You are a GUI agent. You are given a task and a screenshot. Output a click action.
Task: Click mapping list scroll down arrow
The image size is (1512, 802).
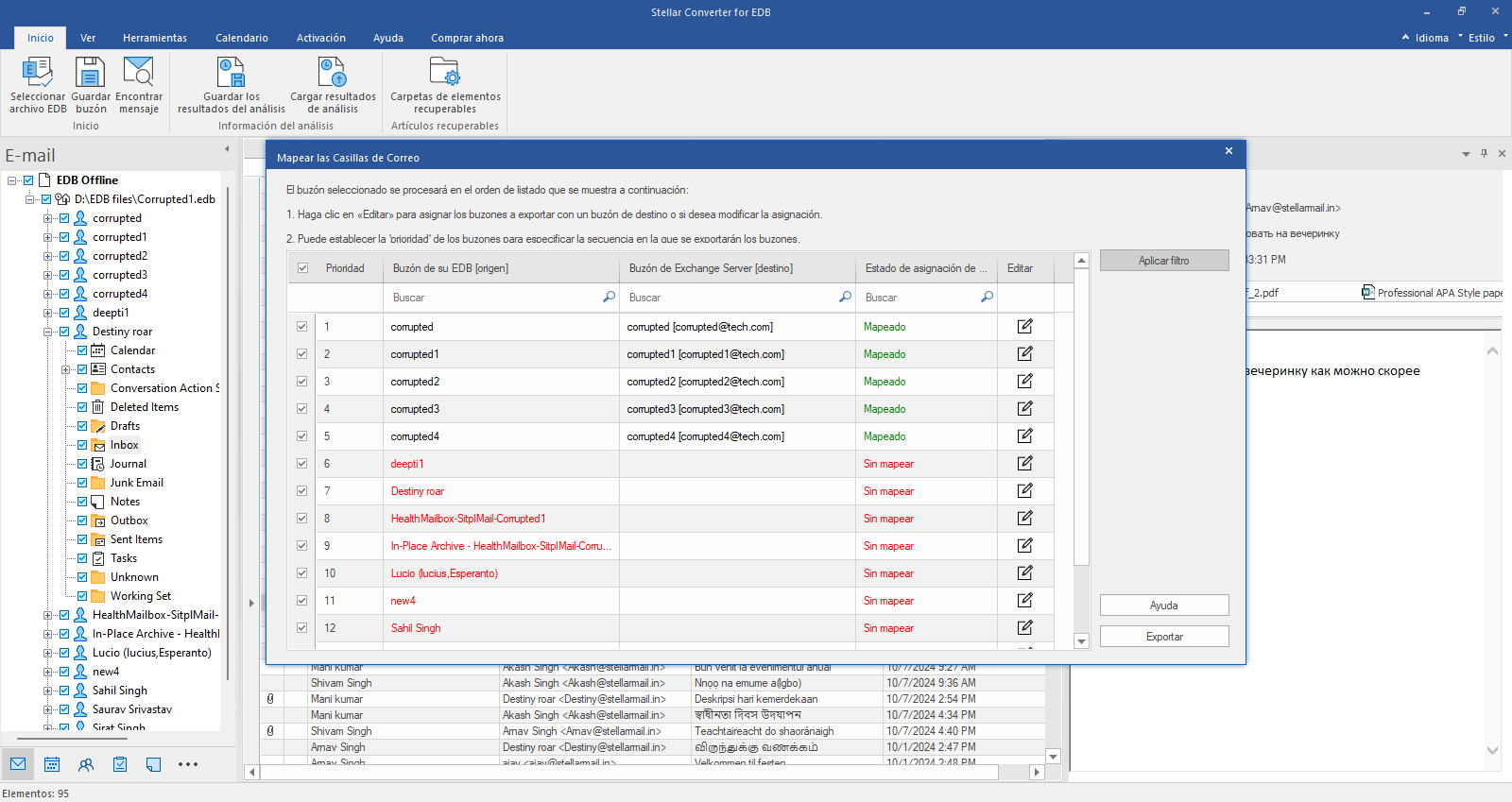click(x=1082, y=641)
